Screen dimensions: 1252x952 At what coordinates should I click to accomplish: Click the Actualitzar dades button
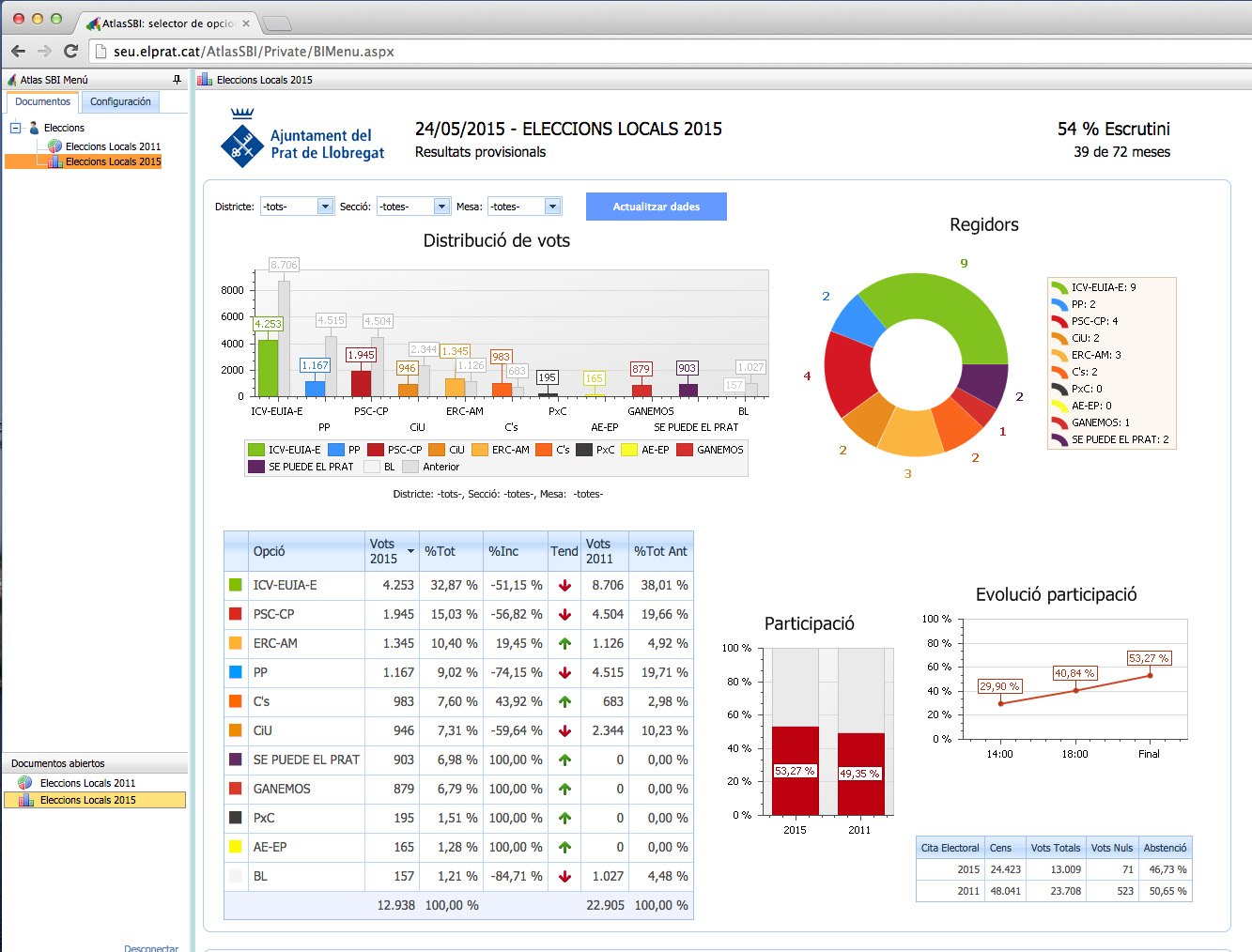pyautogui.click(x=656, y=207)
